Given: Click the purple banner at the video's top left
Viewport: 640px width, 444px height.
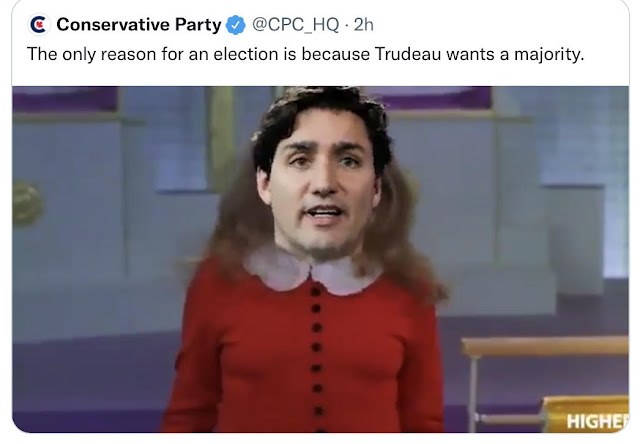Looking at the screenshot, I should [65, 99].
